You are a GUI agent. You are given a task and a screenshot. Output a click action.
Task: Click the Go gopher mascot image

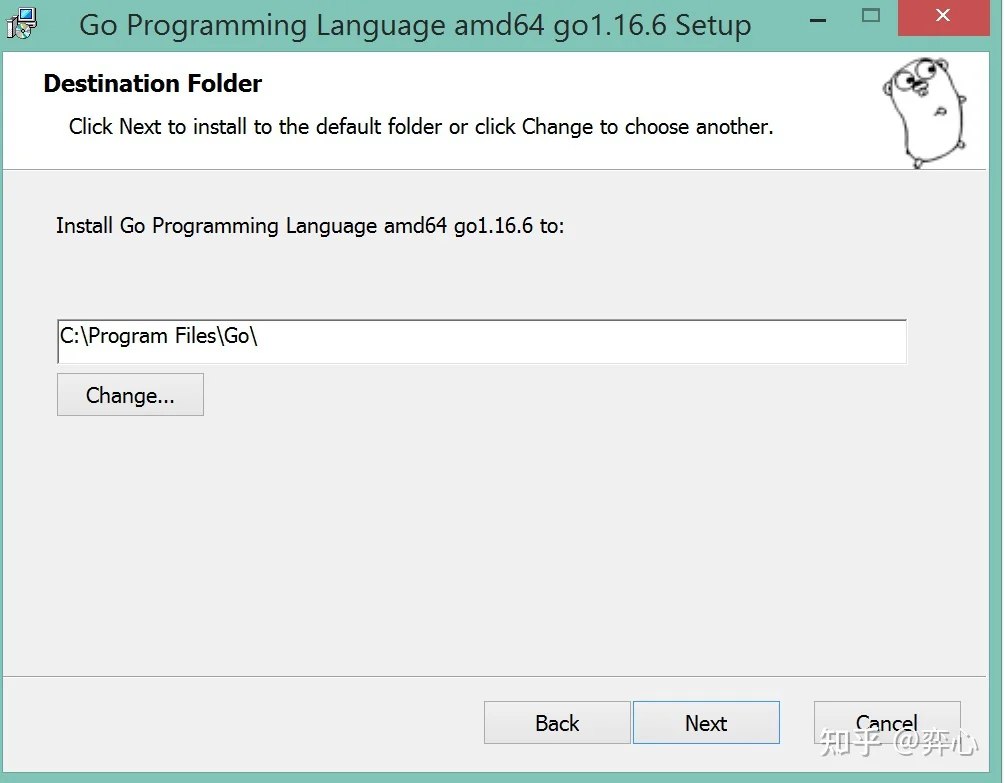[924, 111]
